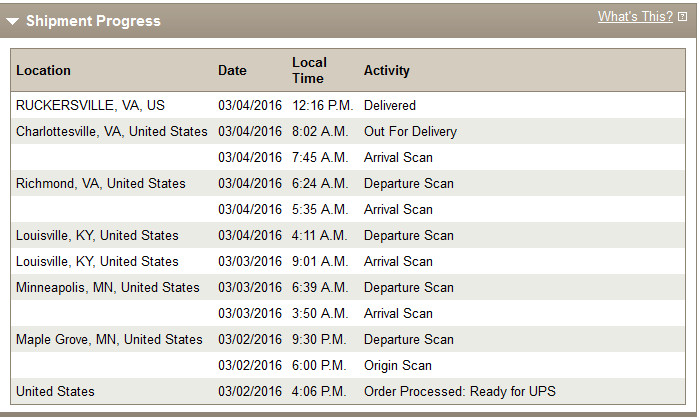699x418 pixels.
Task: Click Maple Grove, MN, United States location
Action: coord(109,340)
